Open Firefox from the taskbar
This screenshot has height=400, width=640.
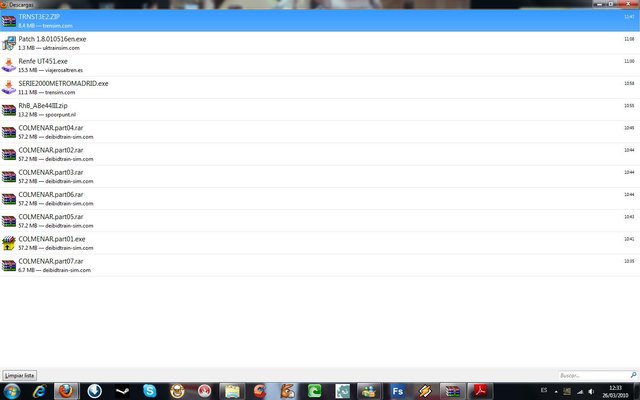tap(67, 391)
